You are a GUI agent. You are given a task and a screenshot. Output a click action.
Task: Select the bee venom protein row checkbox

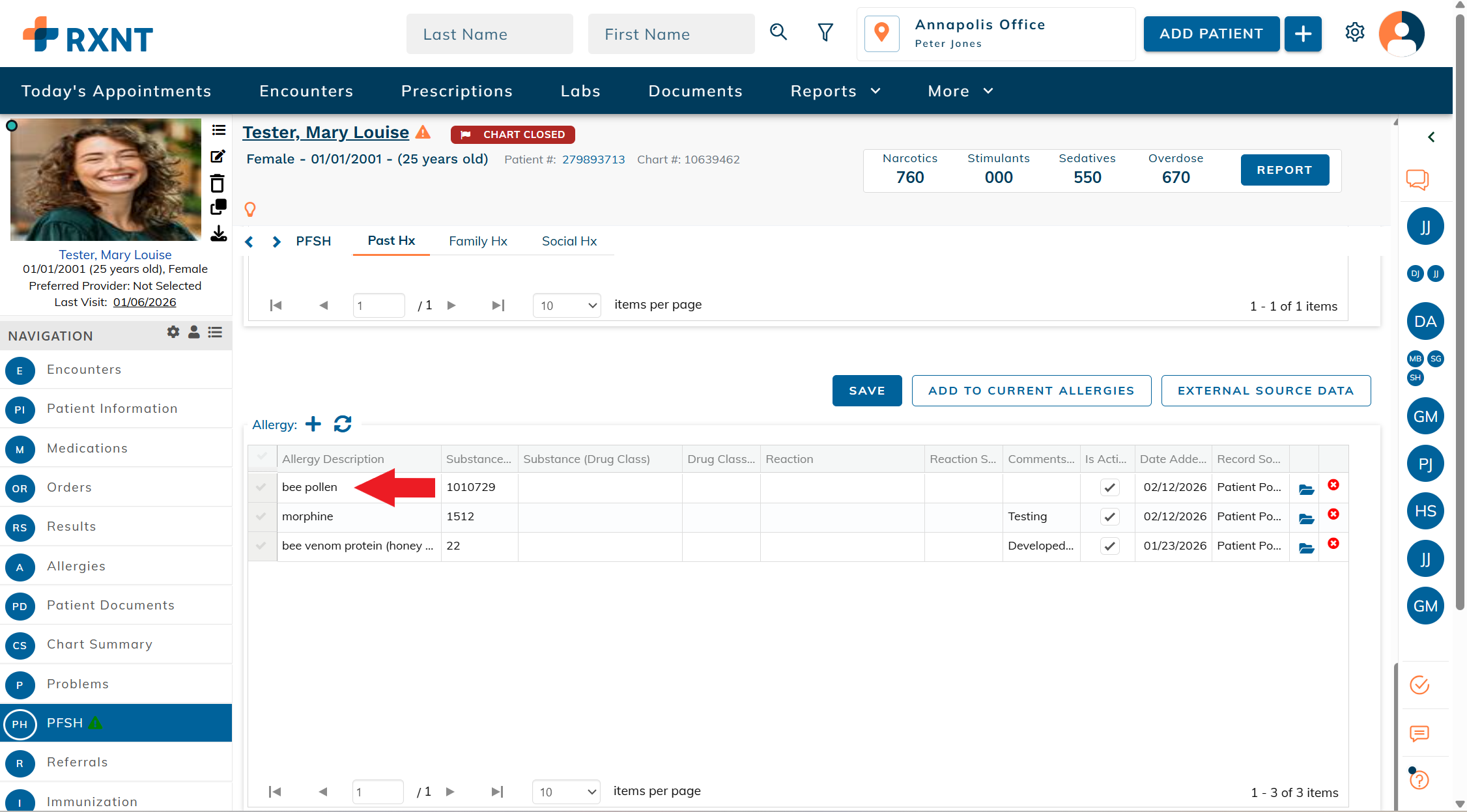point(261,546)
